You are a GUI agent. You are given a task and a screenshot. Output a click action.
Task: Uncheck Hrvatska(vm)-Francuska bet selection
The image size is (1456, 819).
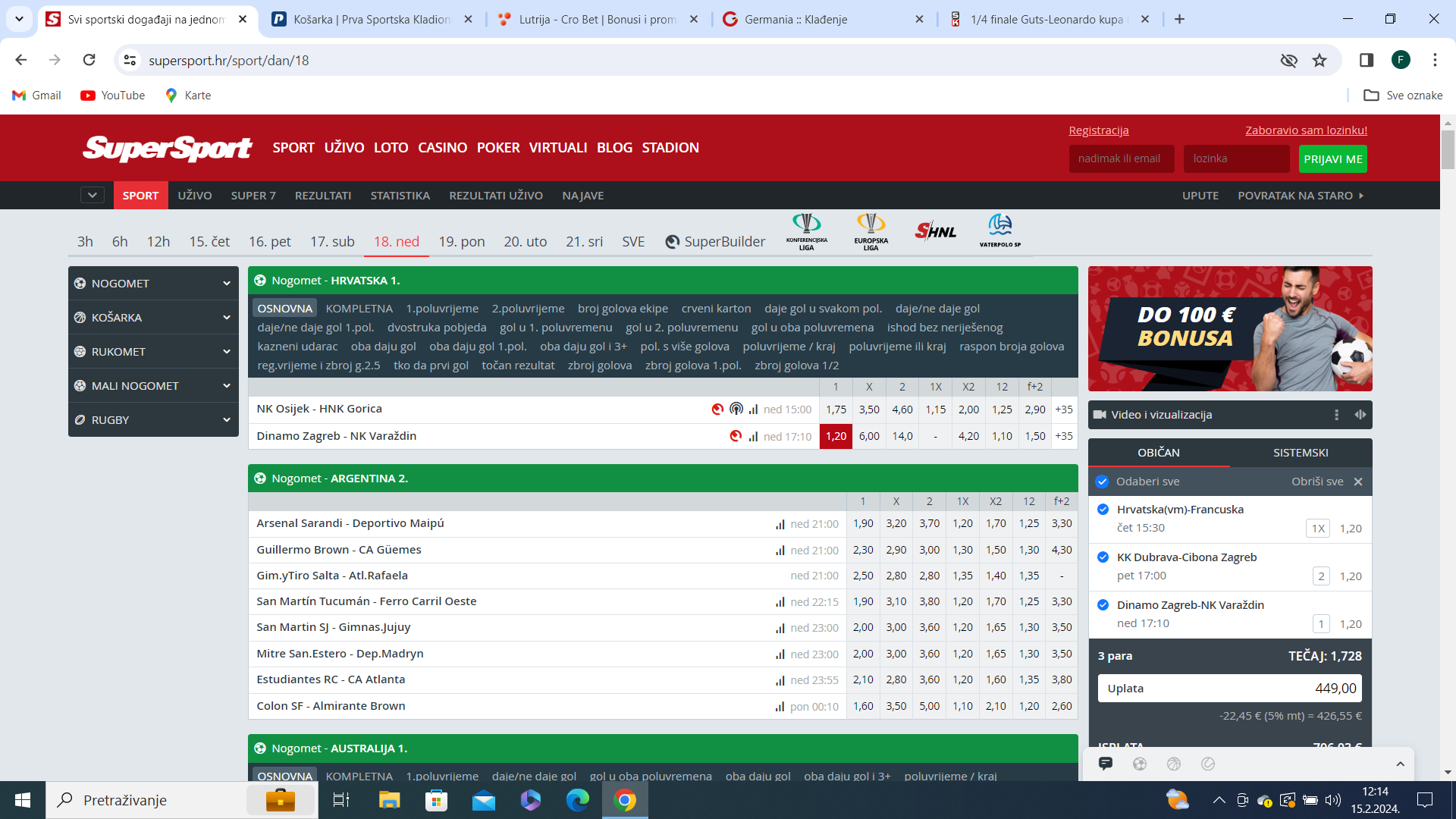pos(1103,510)
